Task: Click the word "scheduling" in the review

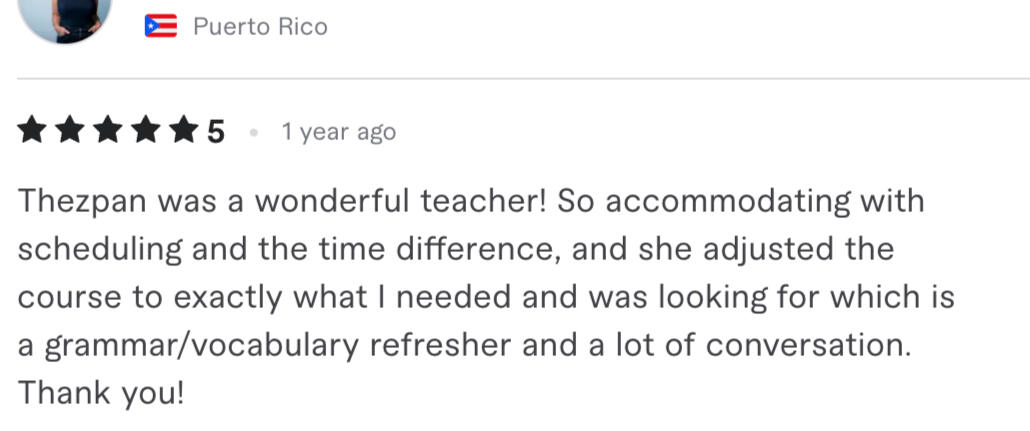Action: click(100, 249)
